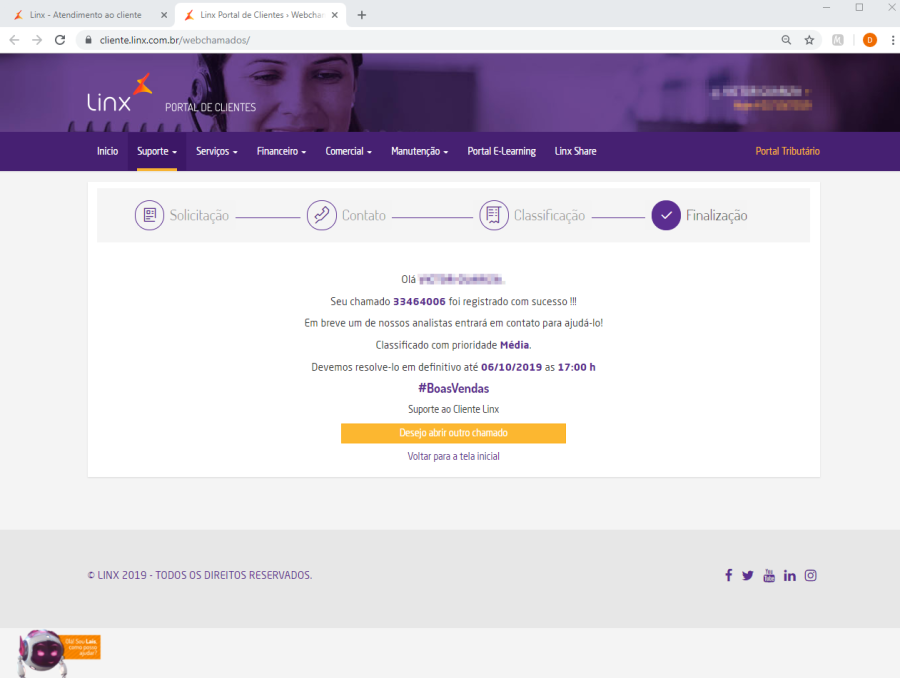The image size is (900, 678).
Task: Click the orange Lais chat speech bubble
Action: [x=82, y=647]
